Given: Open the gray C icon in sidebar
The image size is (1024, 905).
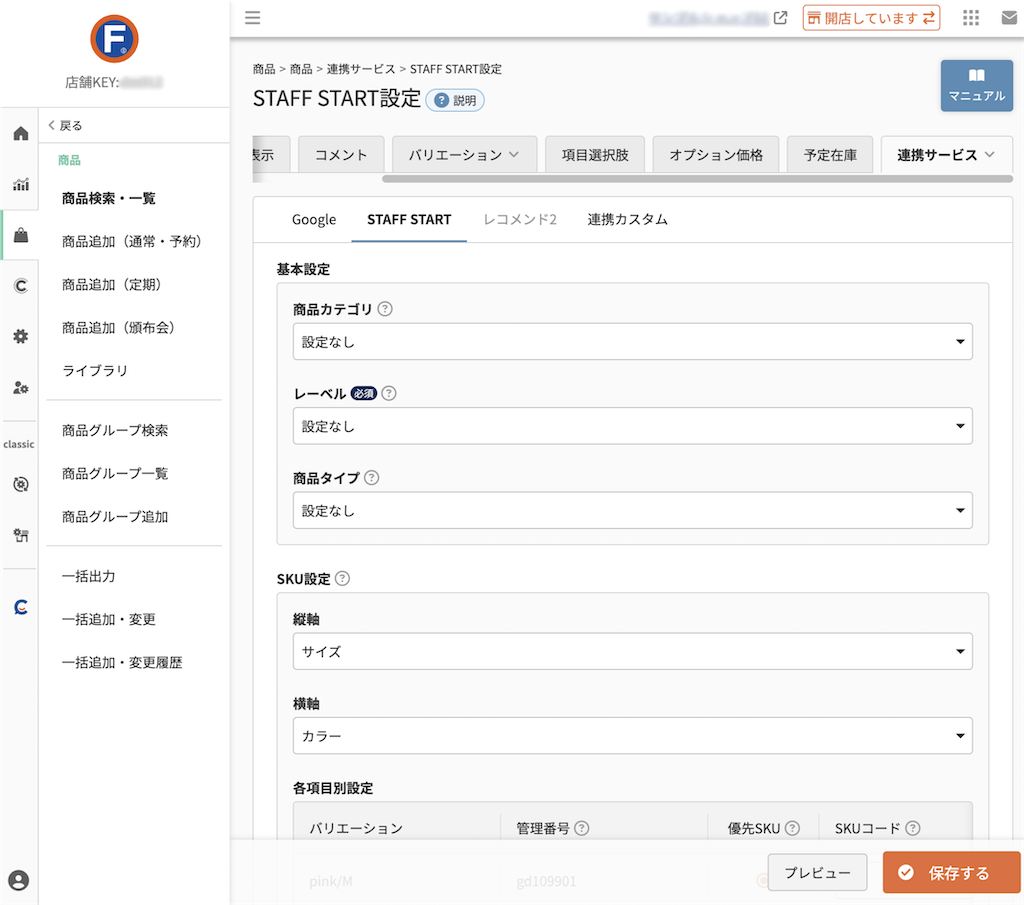Looking at the screenshot, I should point(21,286).
